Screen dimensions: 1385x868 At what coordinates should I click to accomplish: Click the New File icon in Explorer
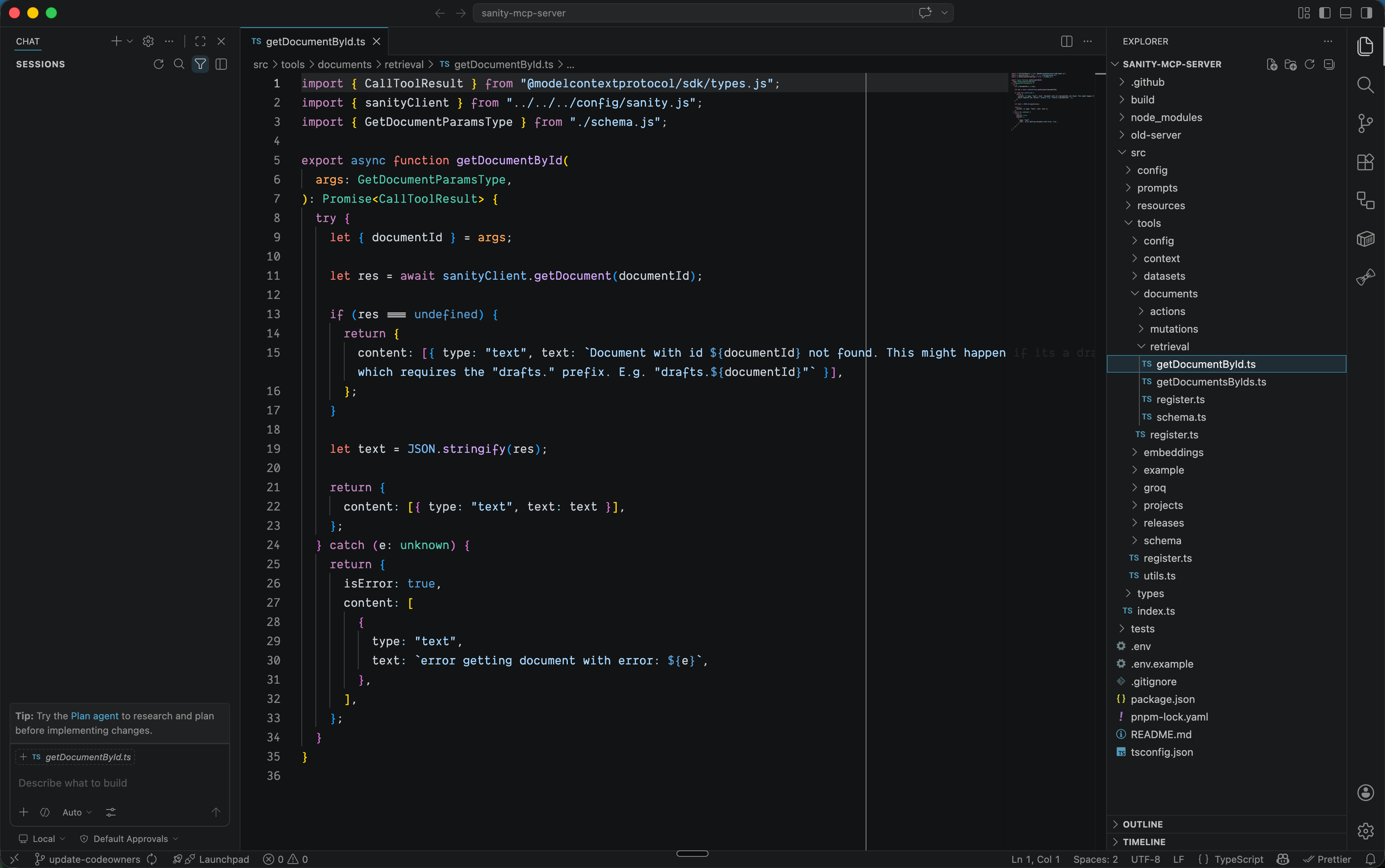click(1271, 64)
